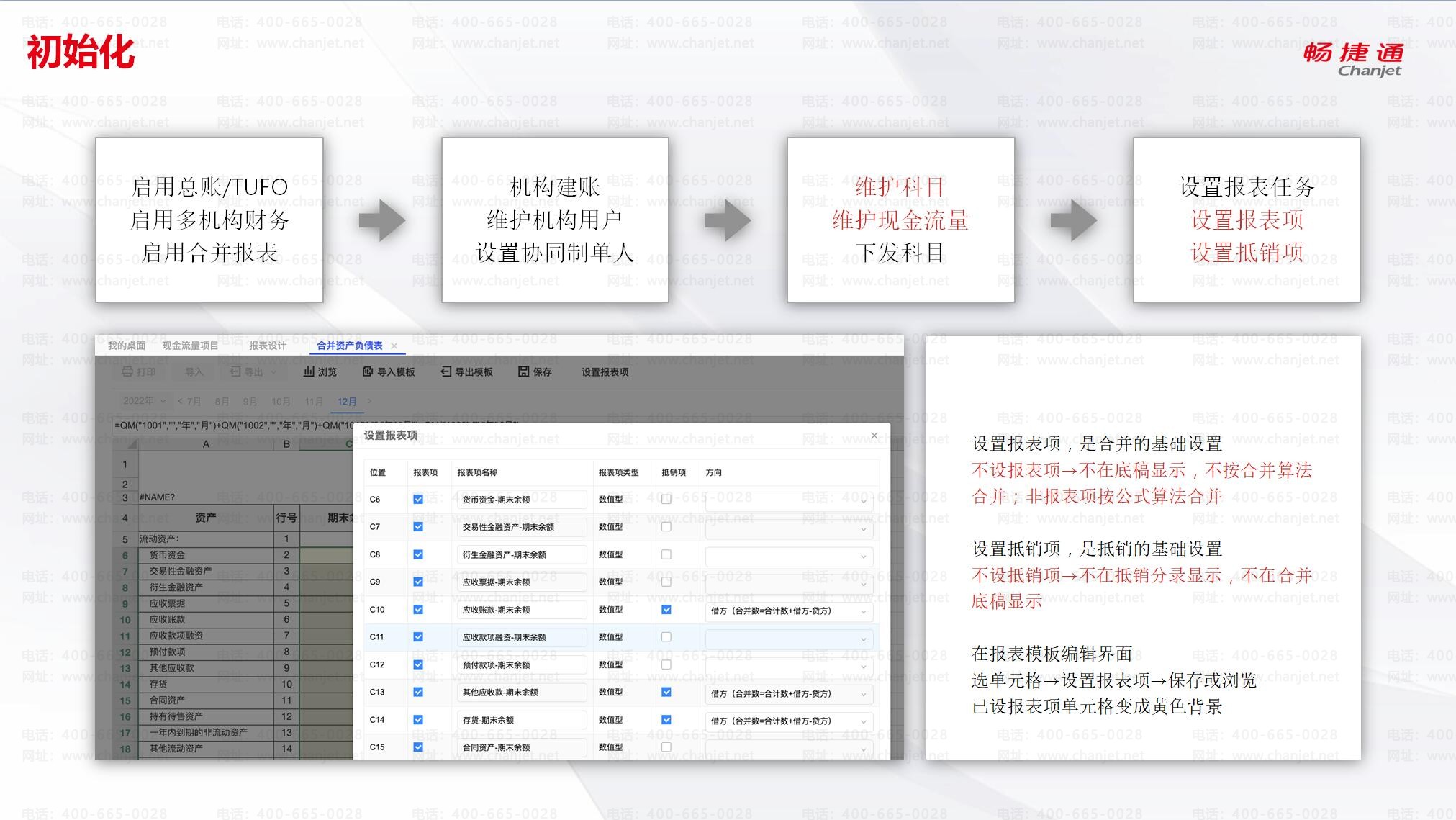Enable 抵销项 checkbox for row C11
The height and width of the screenshot is (820, 1456).
click(666, 637)
